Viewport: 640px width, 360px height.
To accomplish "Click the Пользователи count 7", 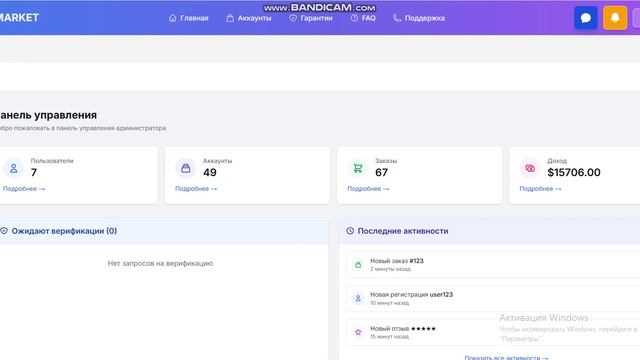I will click(34, 172).
